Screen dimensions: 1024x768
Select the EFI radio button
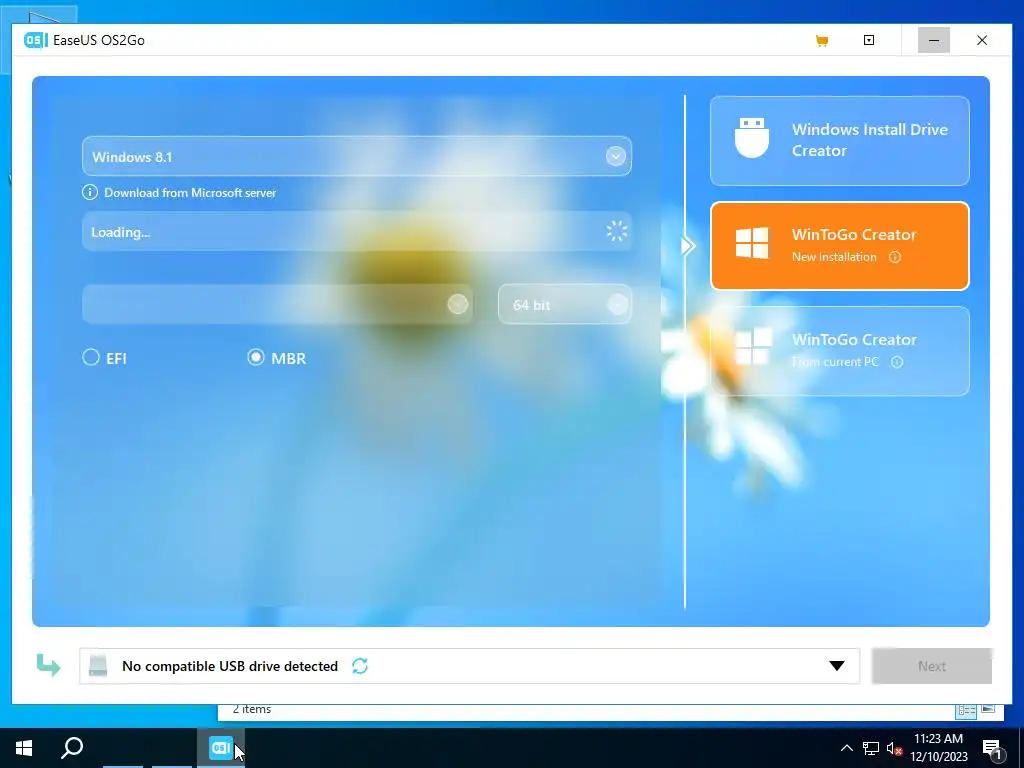pos(91,357)
